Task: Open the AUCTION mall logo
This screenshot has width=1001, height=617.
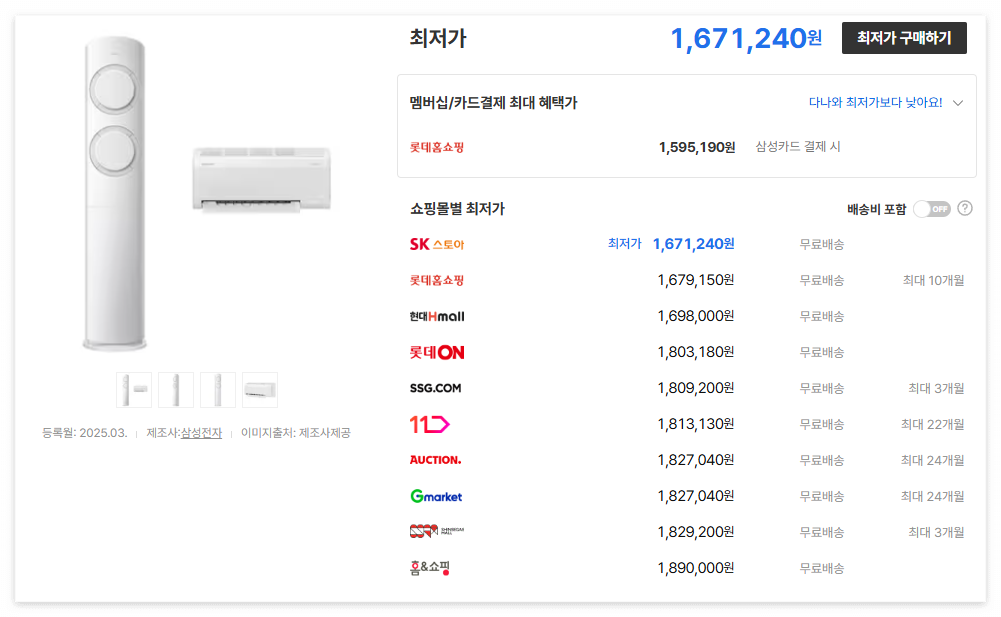Action: tap(436, 459)
